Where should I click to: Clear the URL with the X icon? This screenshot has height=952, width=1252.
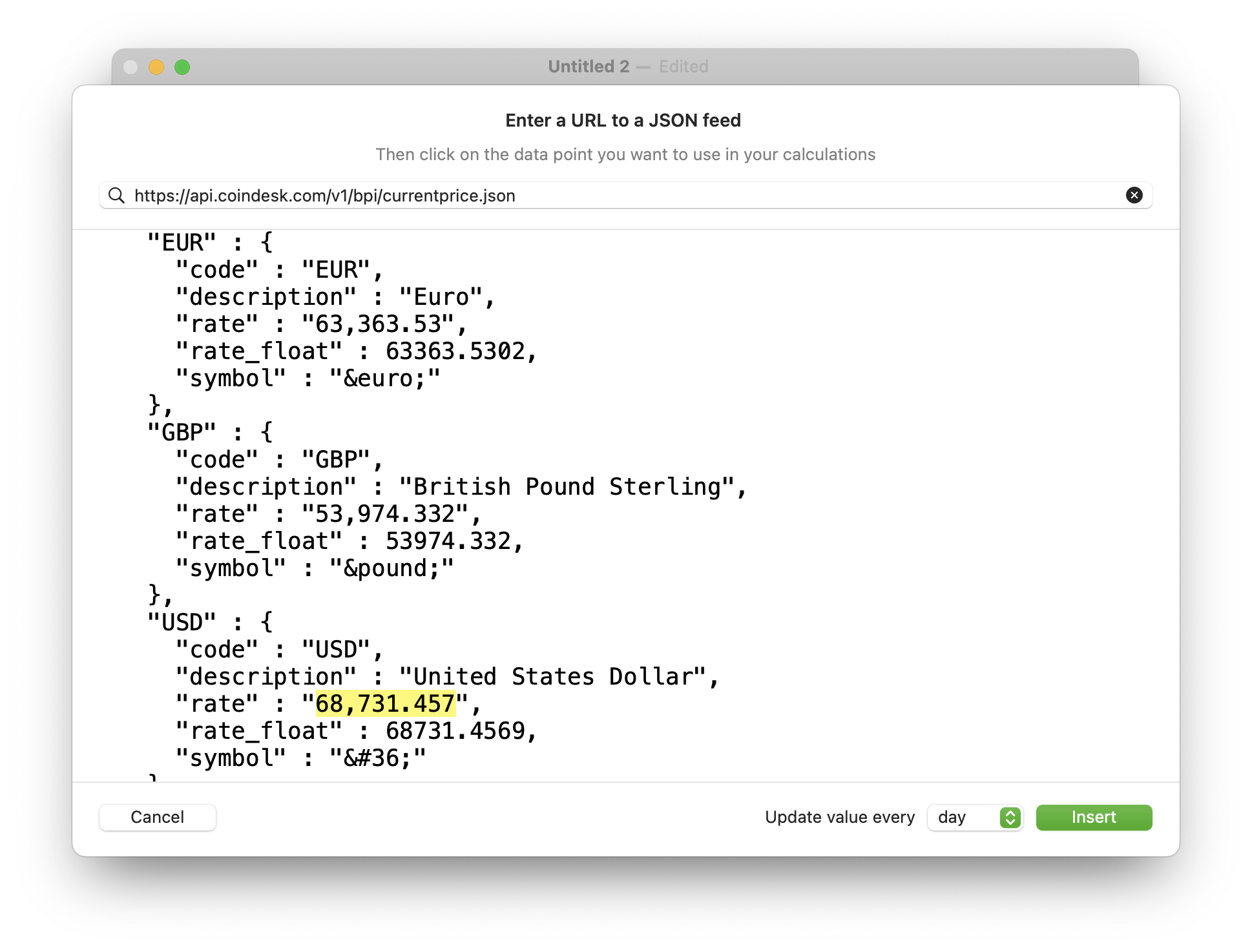pos(1134,195)
